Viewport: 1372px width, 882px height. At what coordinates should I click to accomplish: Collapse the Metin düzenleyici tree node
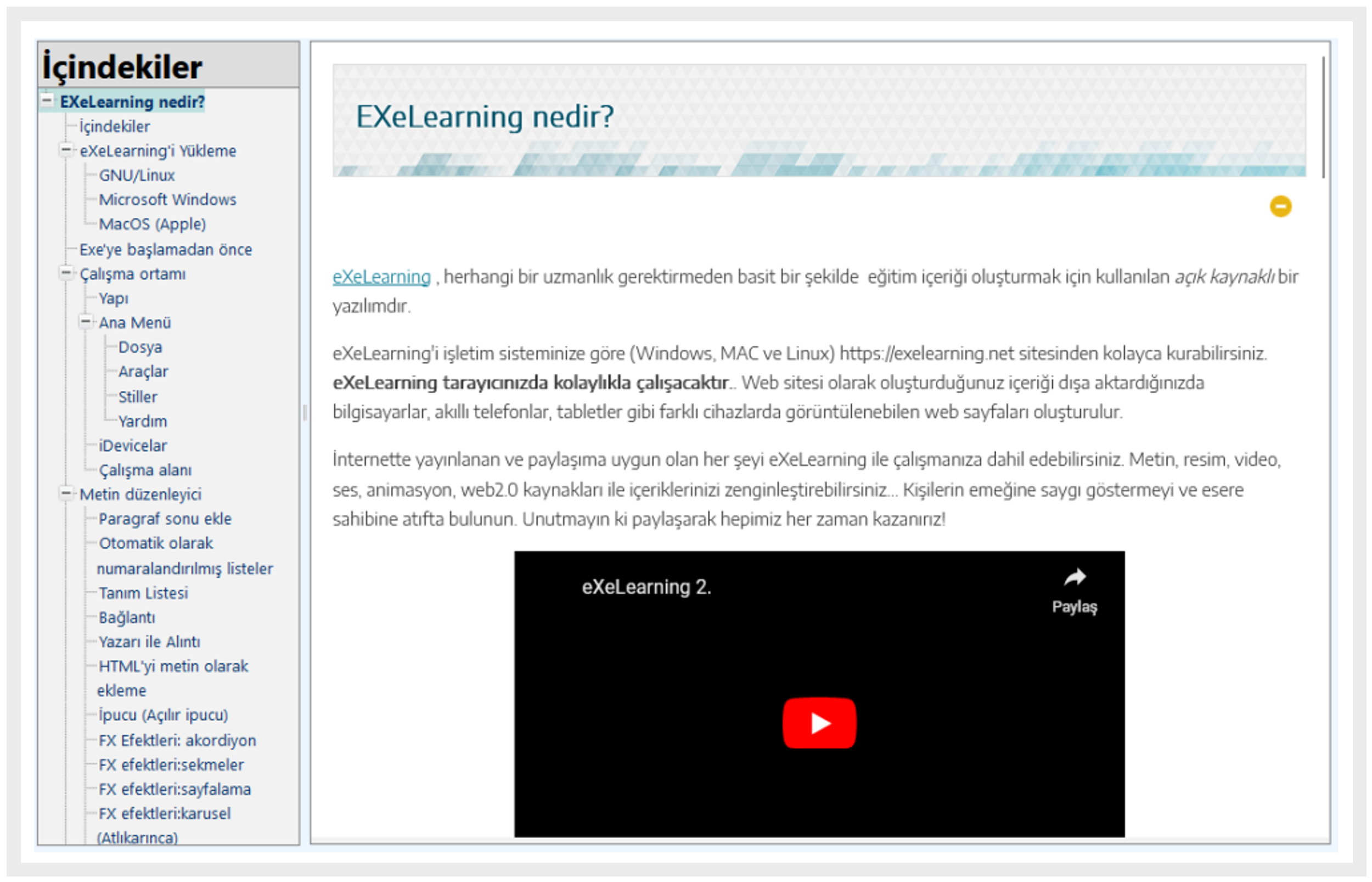click(66, 493)
